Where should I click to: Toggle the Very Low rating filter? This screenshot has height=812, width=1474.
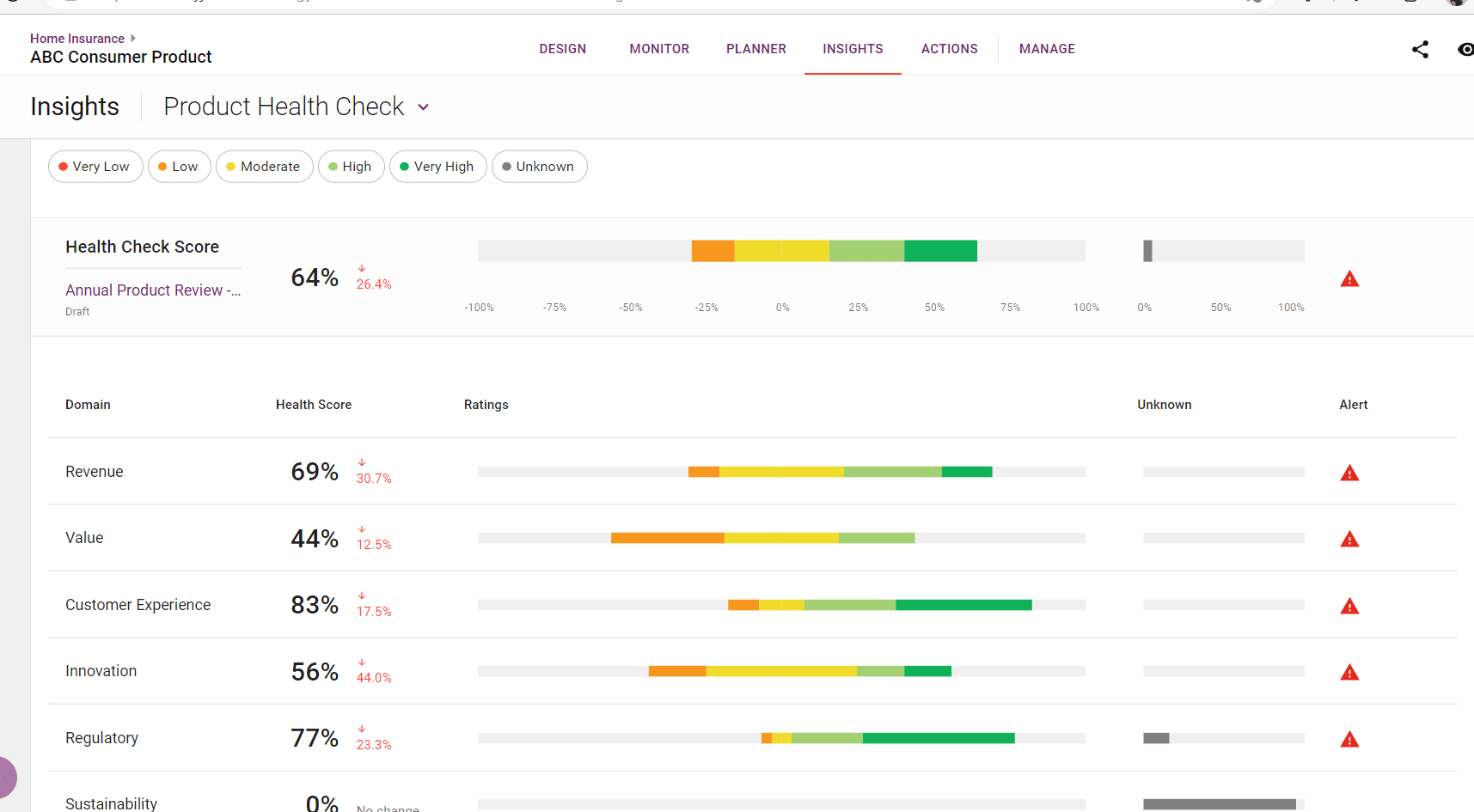(x=95, y=167)
